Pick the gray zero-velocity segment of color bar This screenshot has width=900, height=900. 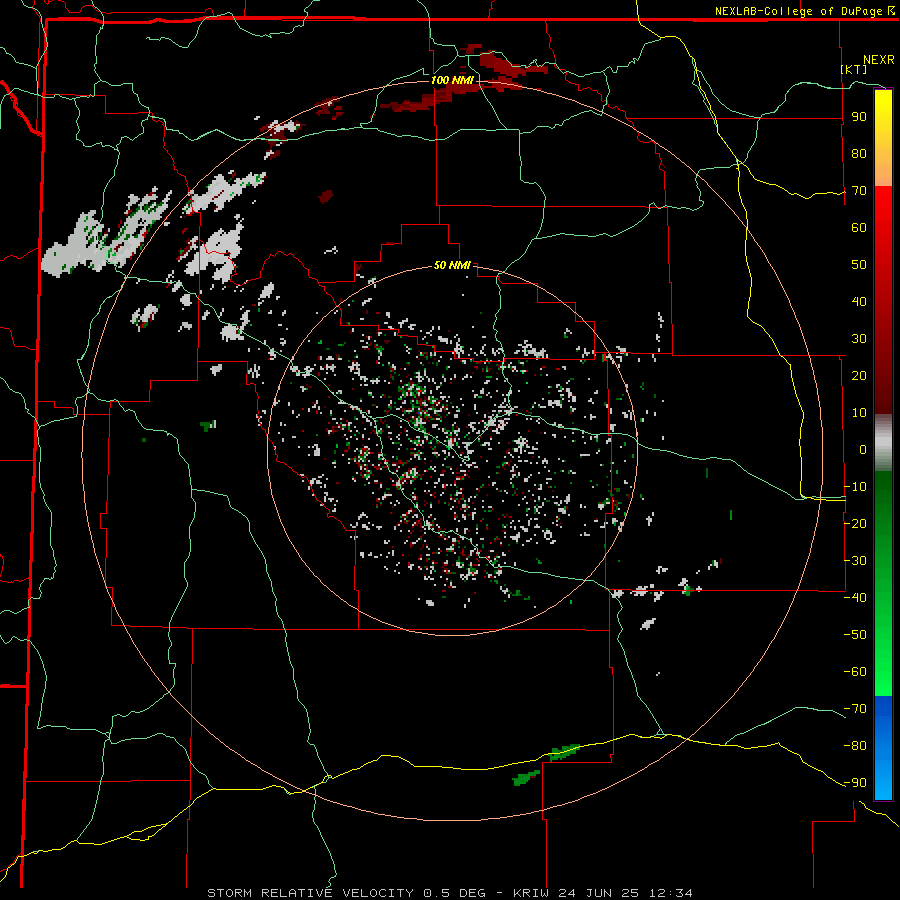coord(883,443)
